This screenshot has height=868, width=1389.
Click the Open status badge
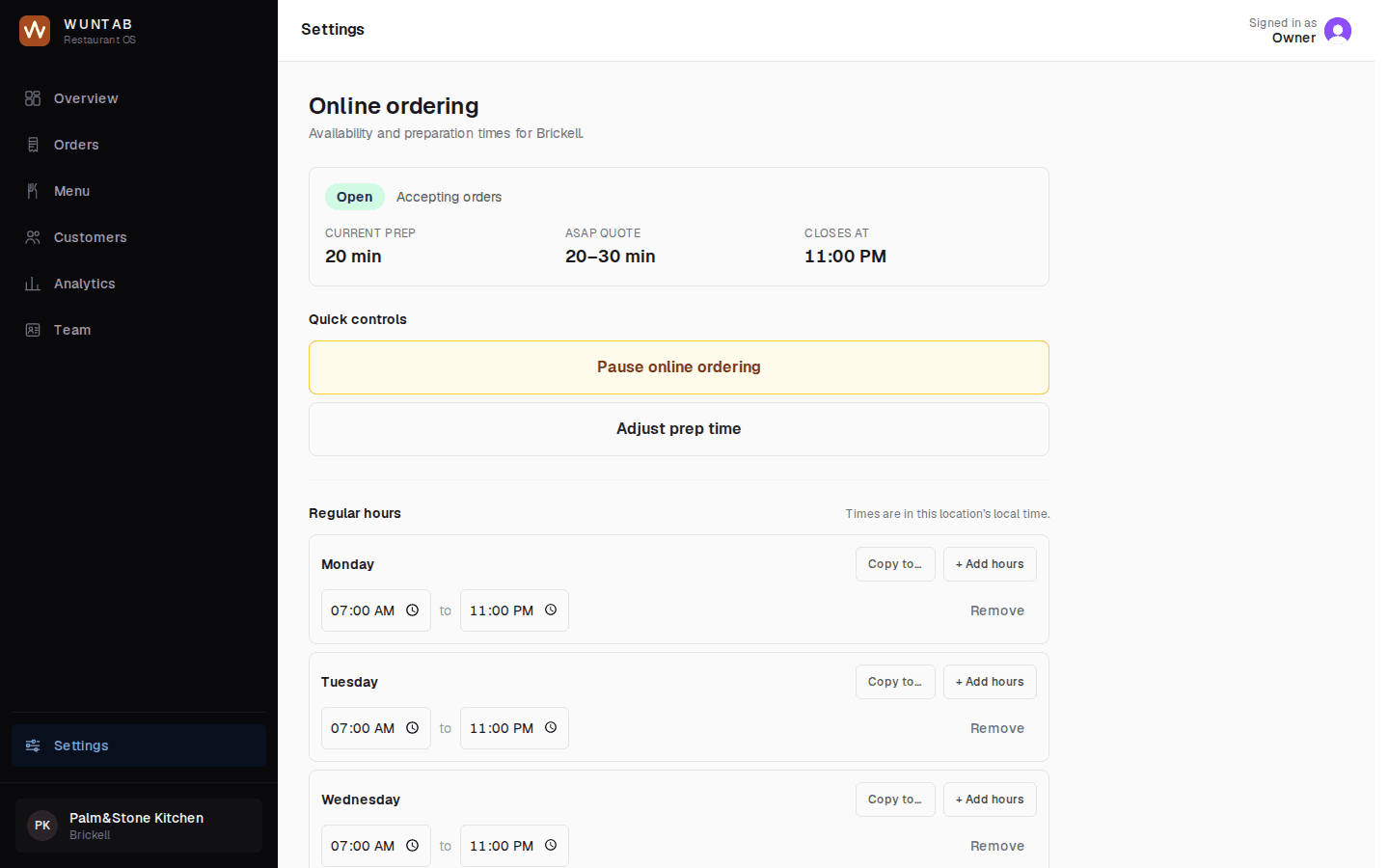tap(355, 197)
